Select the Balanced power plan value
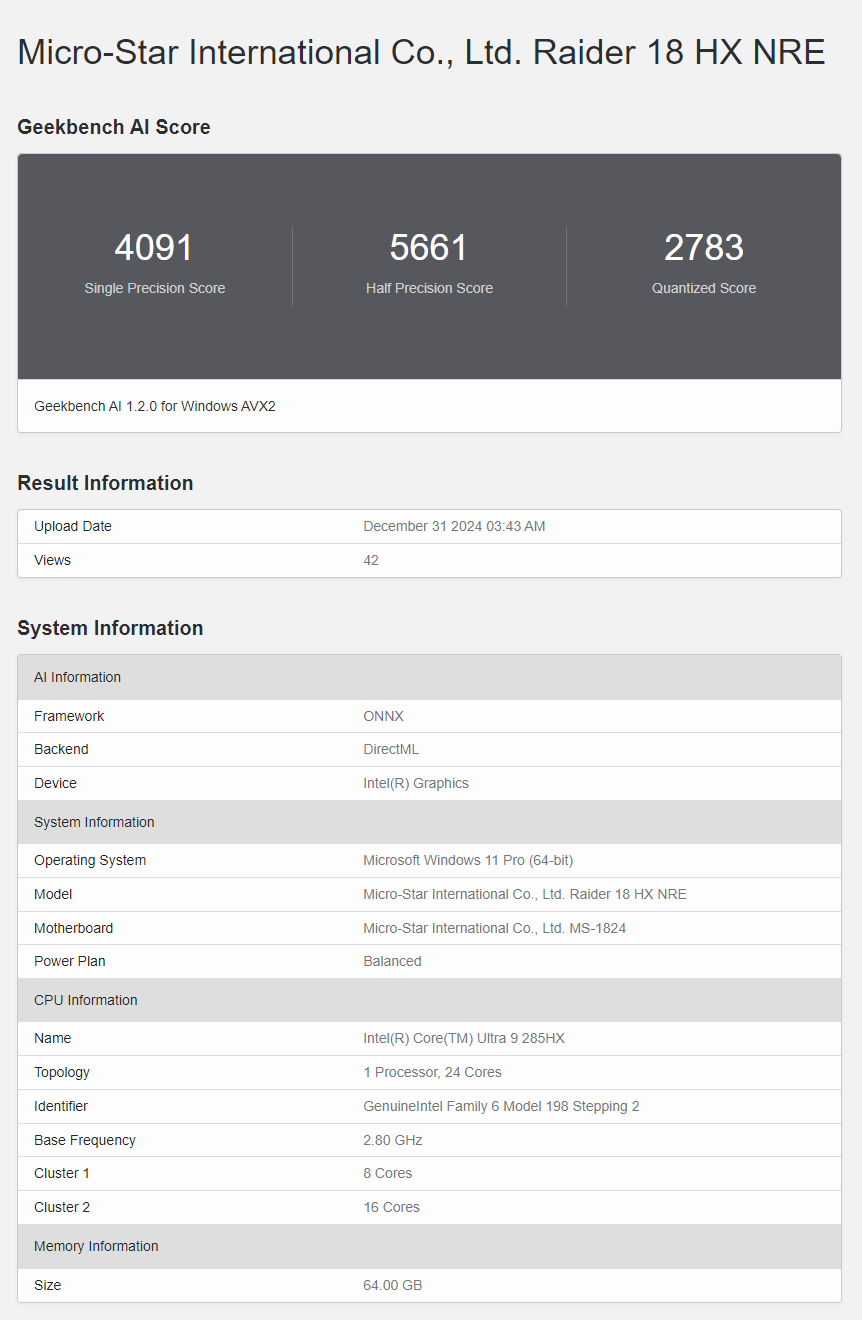 pyautogui.click(x=392, y=961)
